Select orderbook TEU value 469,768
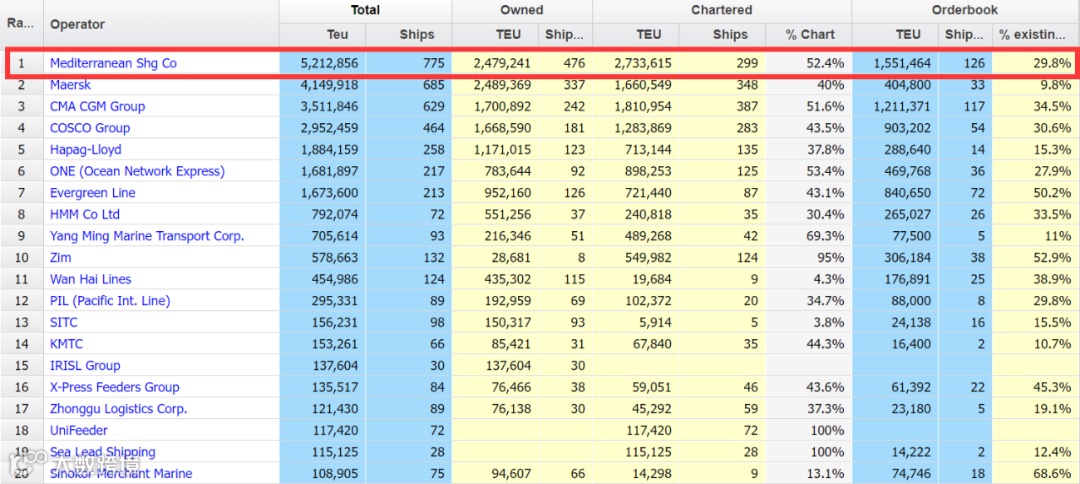Image resolution: width=1080 pixels, height=484 pixels. click(907, 171)
